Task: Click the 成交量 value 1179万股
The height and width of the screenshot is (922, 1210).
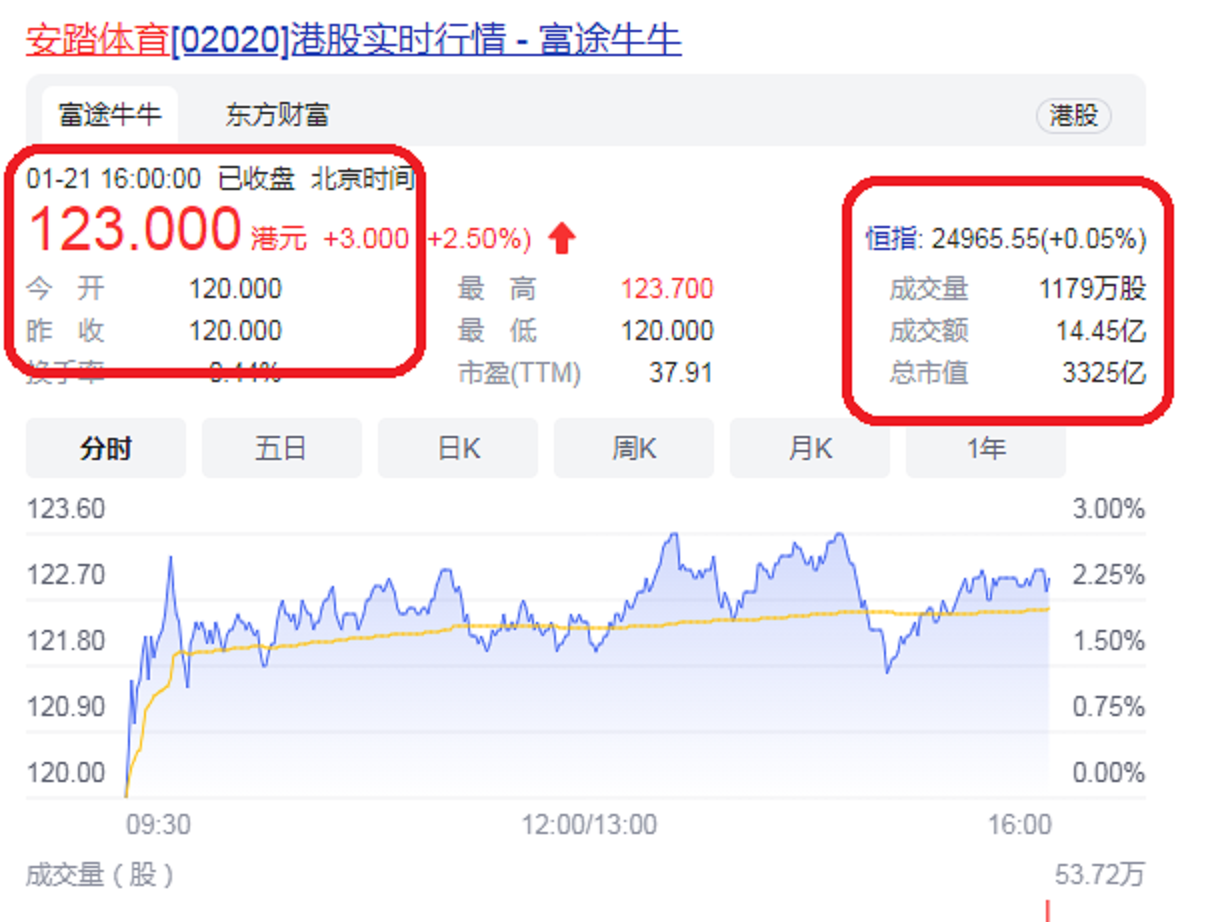Action: 1092,289
